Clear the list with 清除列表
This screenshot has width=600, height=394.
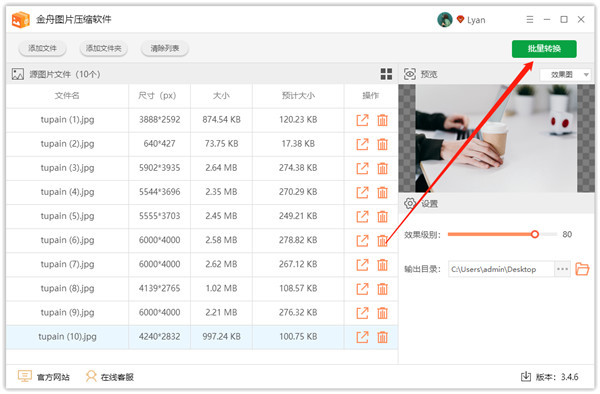click(165, 48)
